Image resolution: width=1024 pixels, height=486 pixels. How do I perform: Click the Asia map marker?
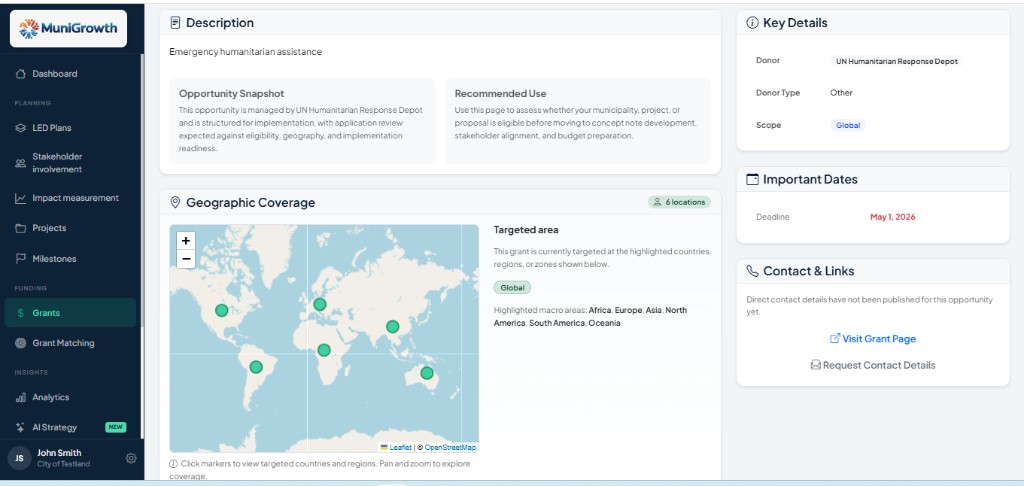392,327
